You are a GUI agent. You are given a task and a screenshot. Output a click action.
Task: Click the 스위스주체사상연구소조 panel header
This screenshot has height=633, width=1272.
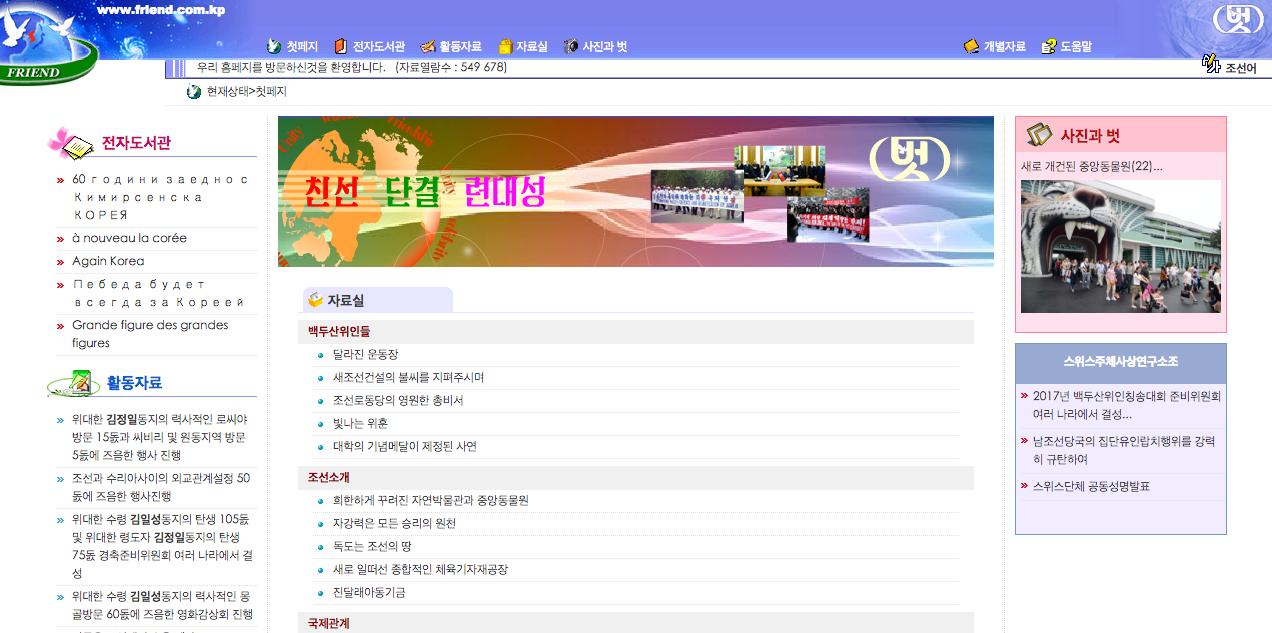click(1120, 361)
